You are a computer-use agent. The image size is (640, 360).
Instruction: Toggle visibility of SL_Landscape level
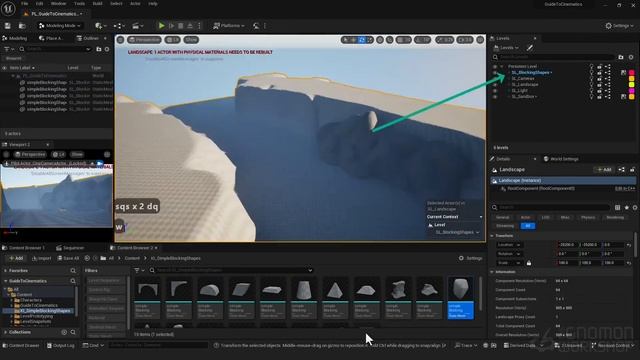495,85
